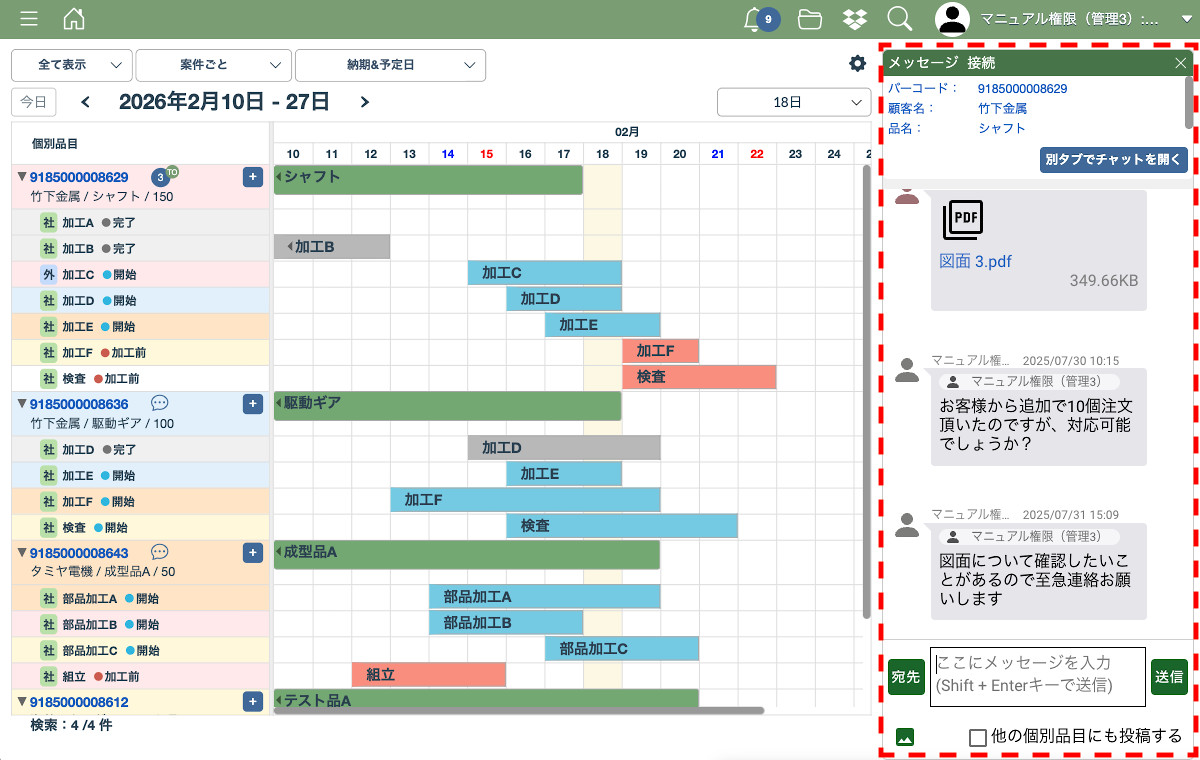The width and height of the screenshot is (1200, 760).
Task: Open the search magnifier icon
Action: (x=899, y=19)
